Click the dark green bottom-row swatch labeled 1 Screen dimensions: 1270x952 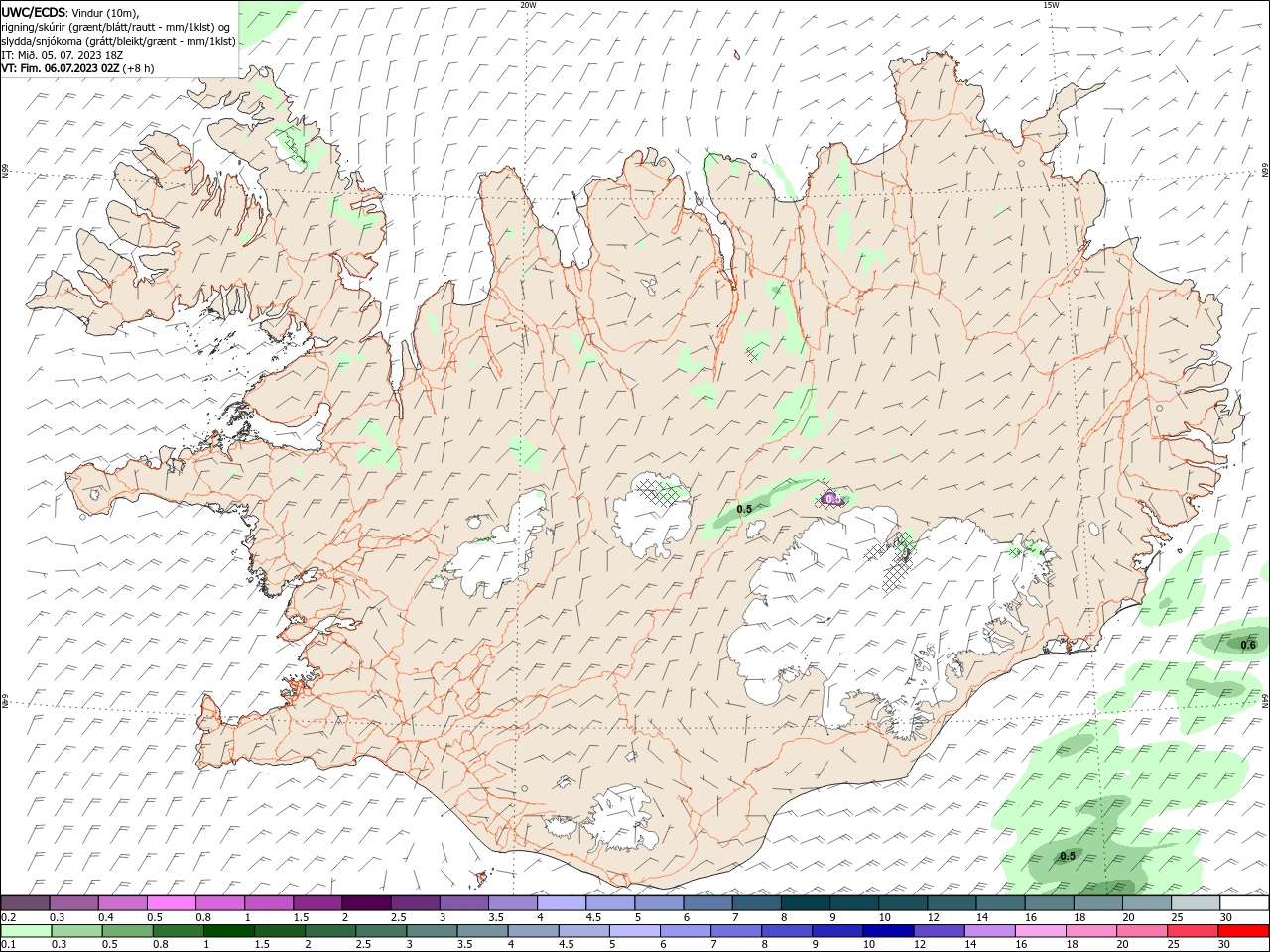tap(229, 930)
